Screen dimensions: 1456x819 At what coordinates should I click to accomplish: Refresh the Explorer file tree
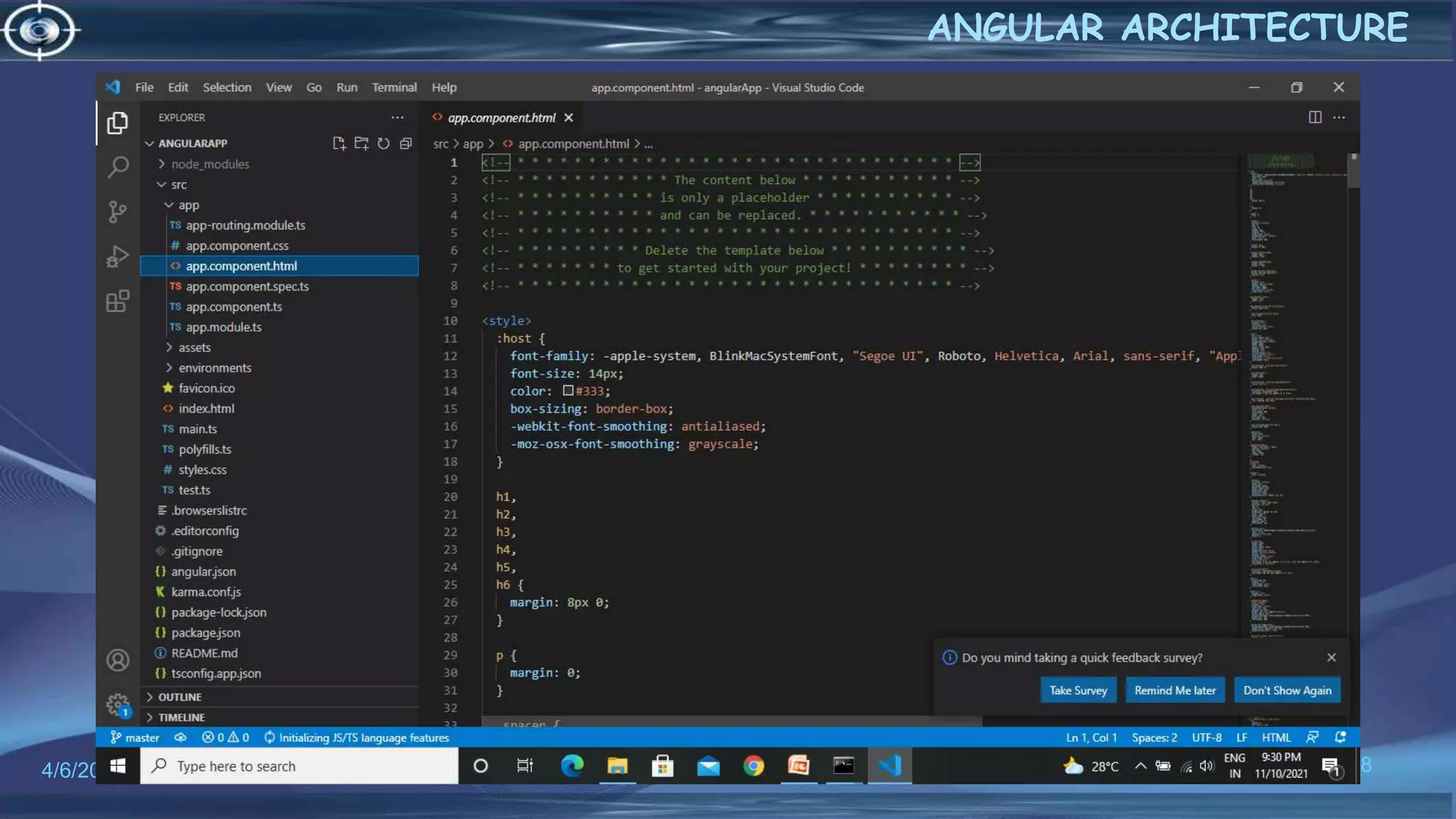point(384,144)
